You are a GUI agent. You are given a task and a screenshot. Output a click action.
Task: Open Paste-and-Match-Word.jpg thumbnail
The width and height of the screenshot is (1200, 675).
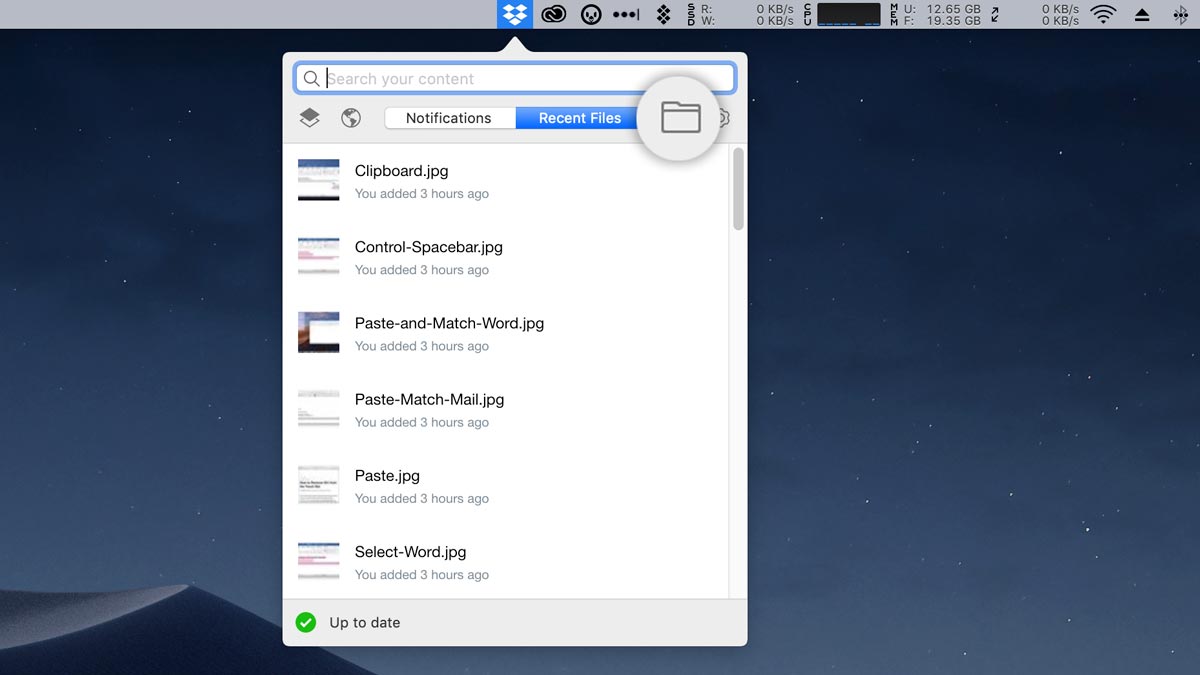click(318, 332)
